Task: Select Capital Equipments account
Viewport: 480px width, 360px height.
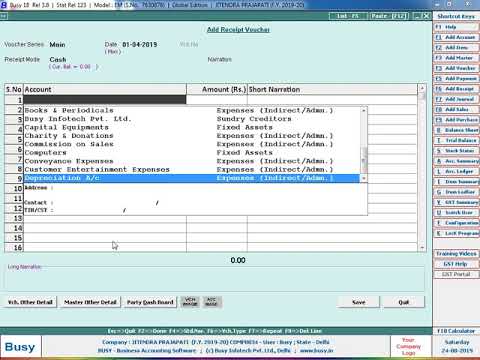Action: coord(192,127)
